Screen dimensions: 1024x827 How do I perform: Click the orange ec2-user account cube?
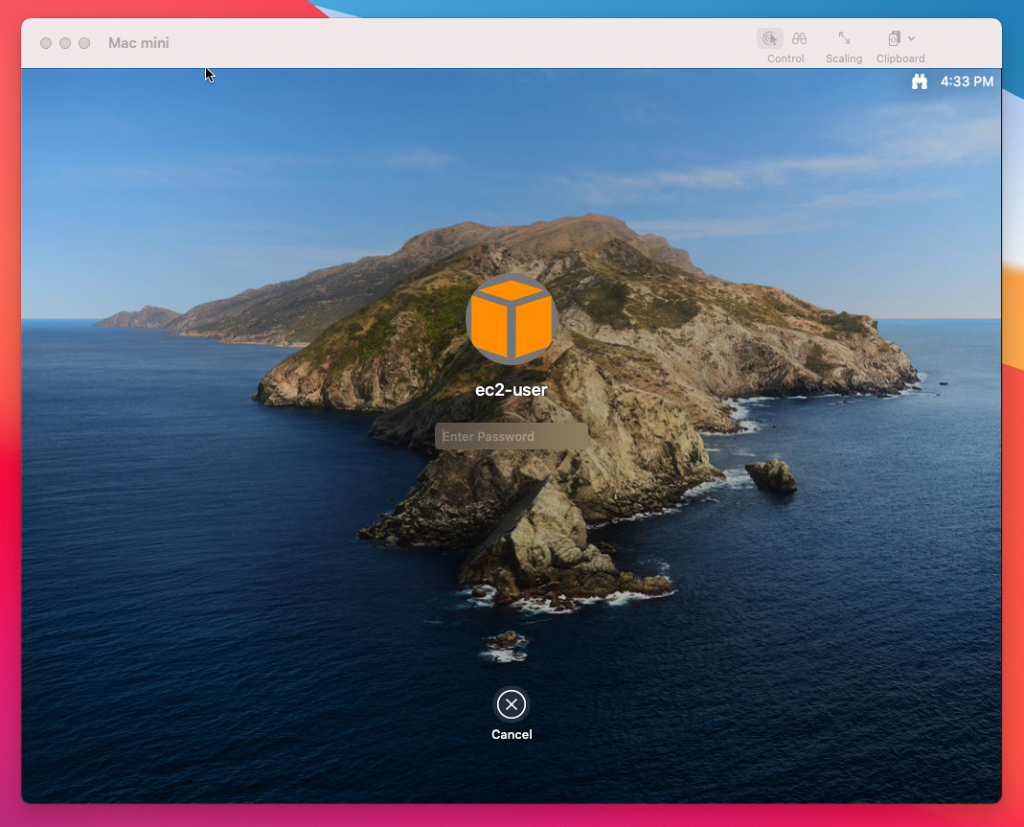click(x=511, y=319)
